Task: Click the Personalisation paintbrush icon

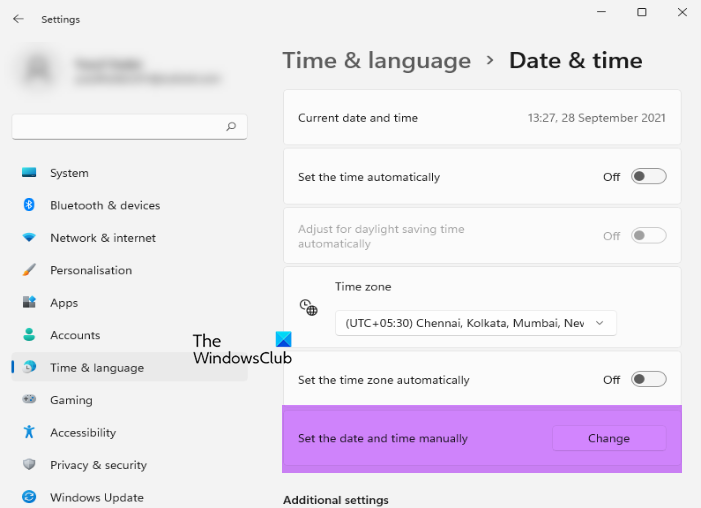Action: point(29,270)
